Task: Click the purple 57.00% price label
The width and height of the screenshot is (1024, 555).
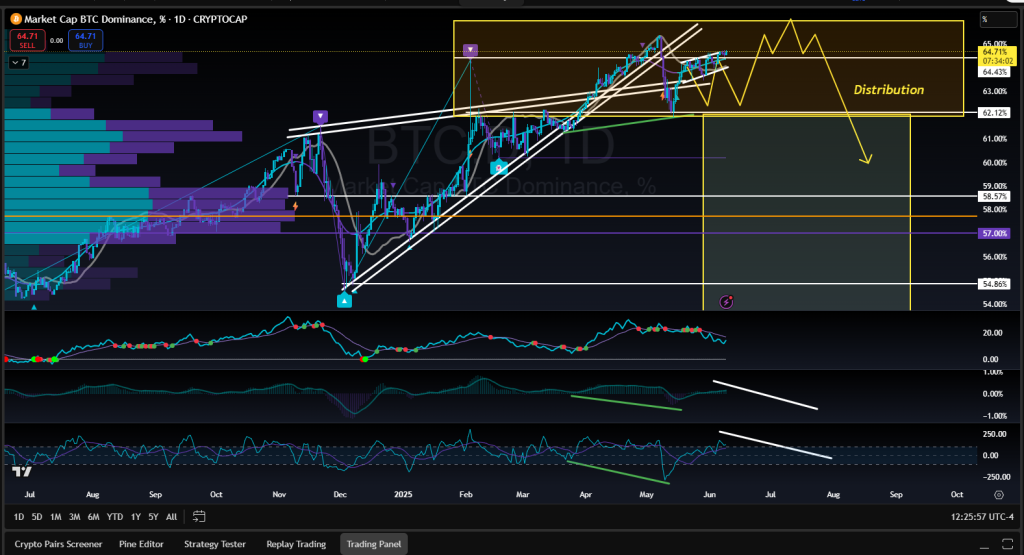Action: point(994,233)
